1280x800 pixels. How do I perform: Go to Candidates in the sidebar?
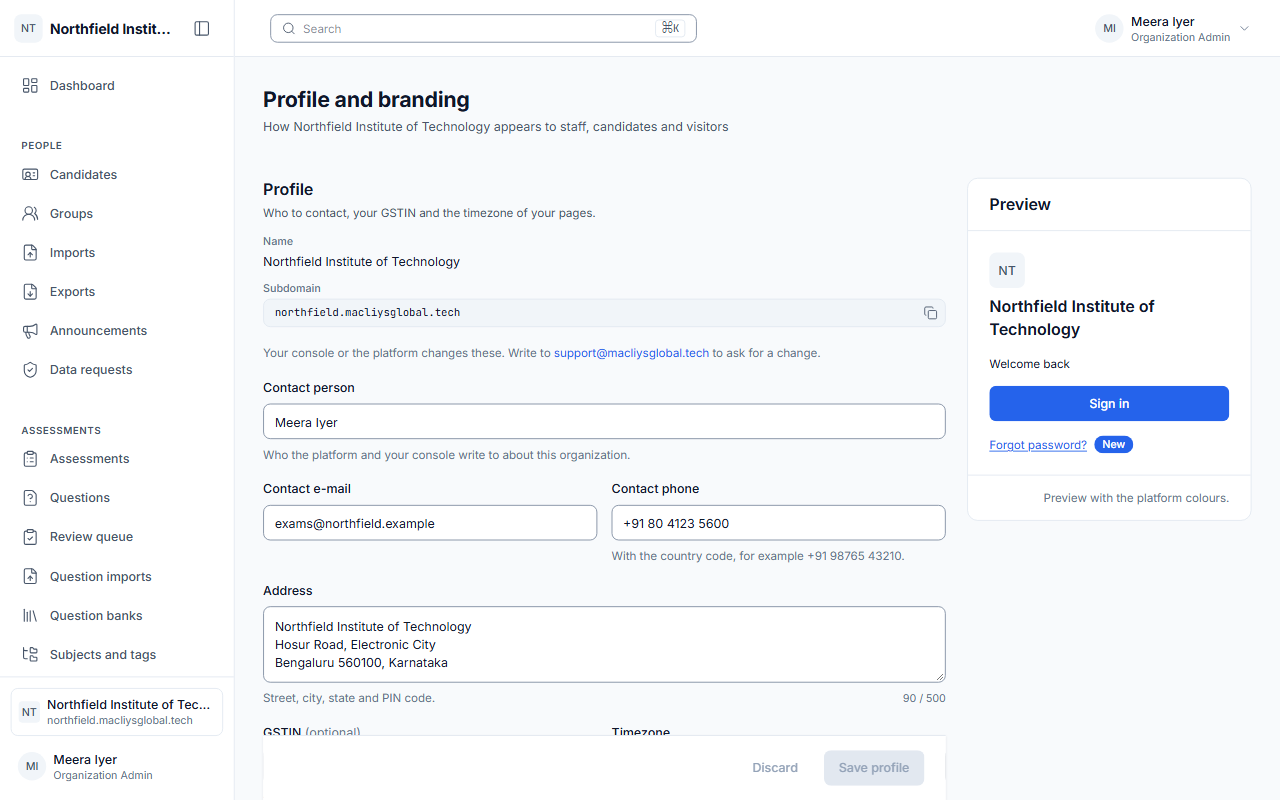(x=117, y=175)
